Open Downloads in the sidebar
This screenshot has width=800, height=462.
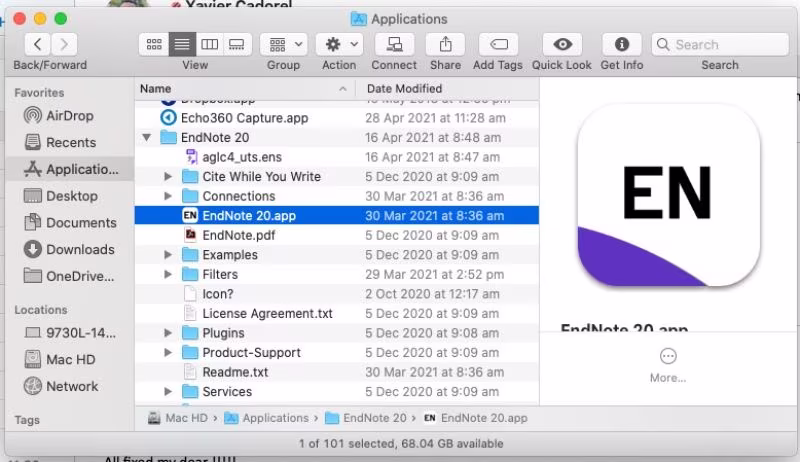[69, 249]
